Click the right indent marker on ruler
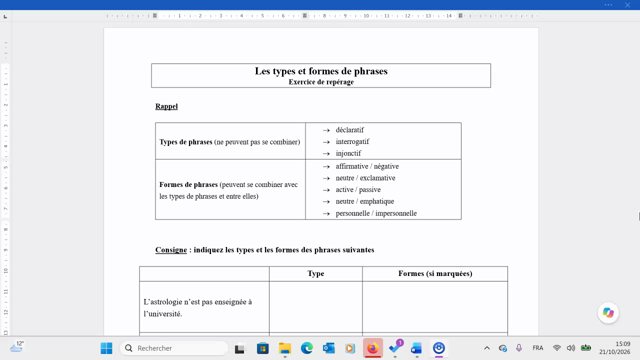Viewport: 640px width, 360px height. pos(460,16)
